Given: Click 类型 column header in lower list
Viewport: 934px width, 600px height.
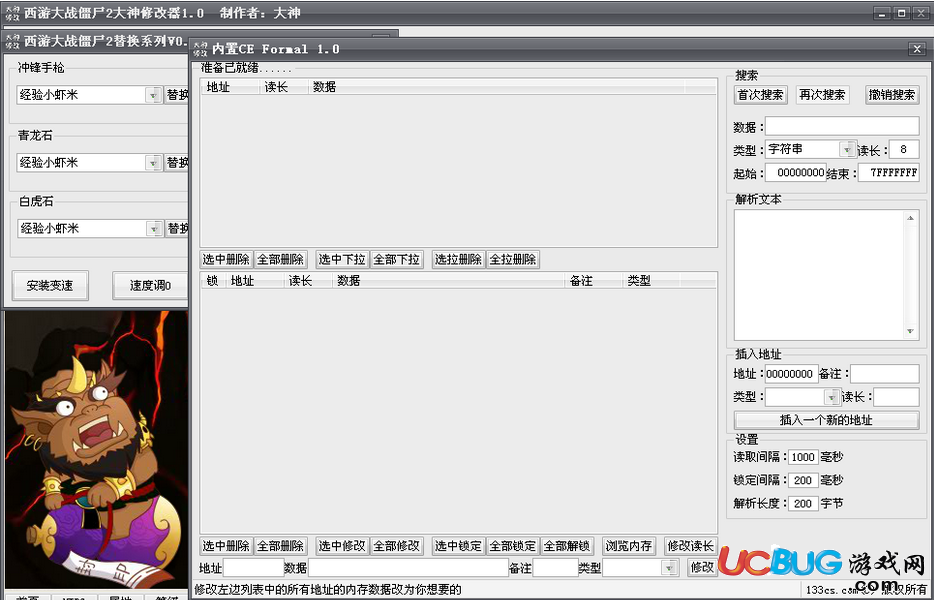Looking at the screenshot, I should pos(650,281).
